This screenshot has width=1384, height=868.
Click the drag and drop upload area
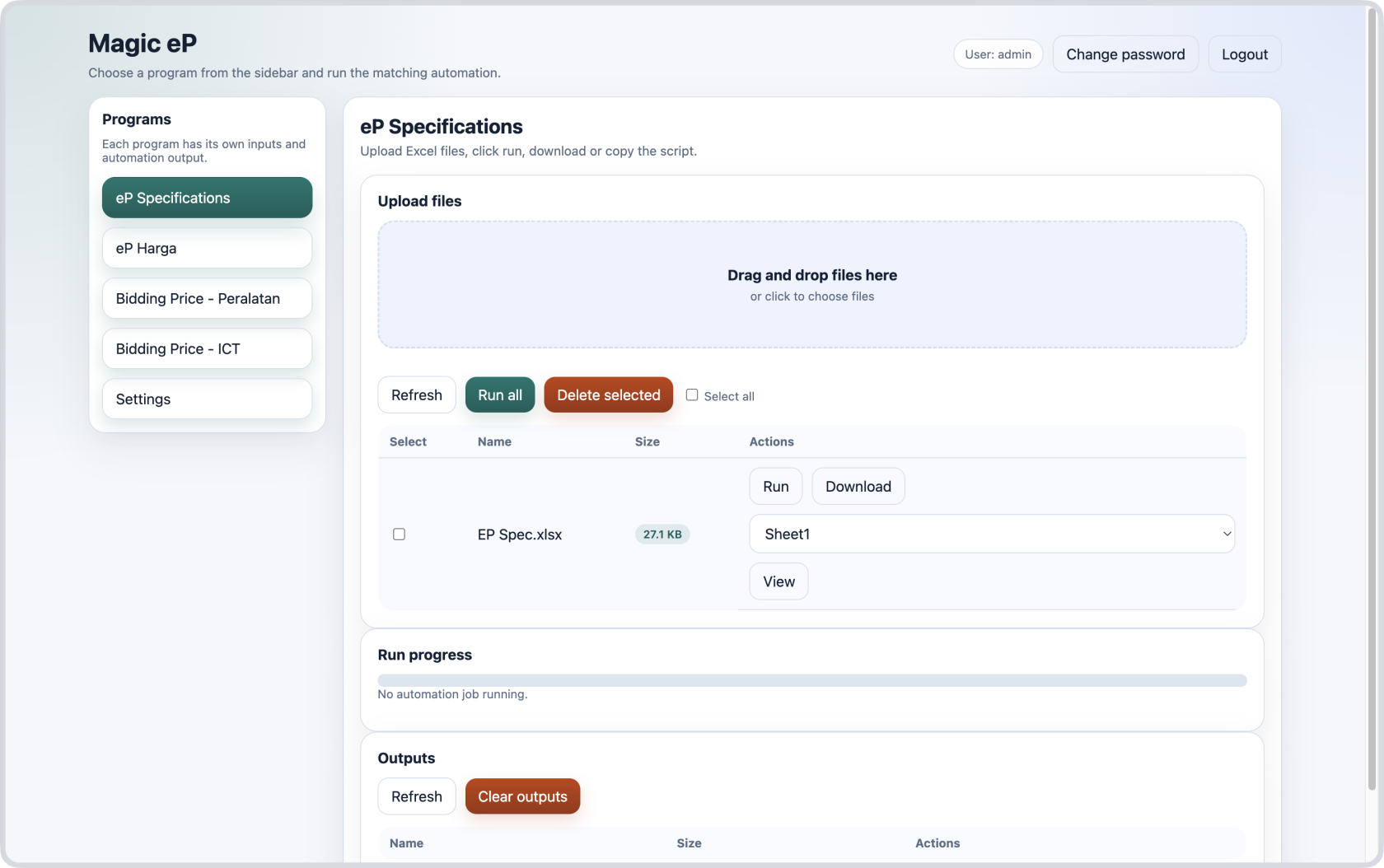812,284
